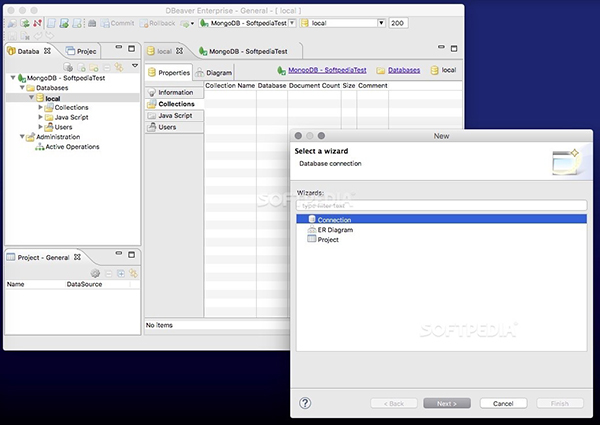The height and width of the screenshot is (425, 600).
Task: Open the help icon in wizard dialog
Action: [x=306, y=403]
